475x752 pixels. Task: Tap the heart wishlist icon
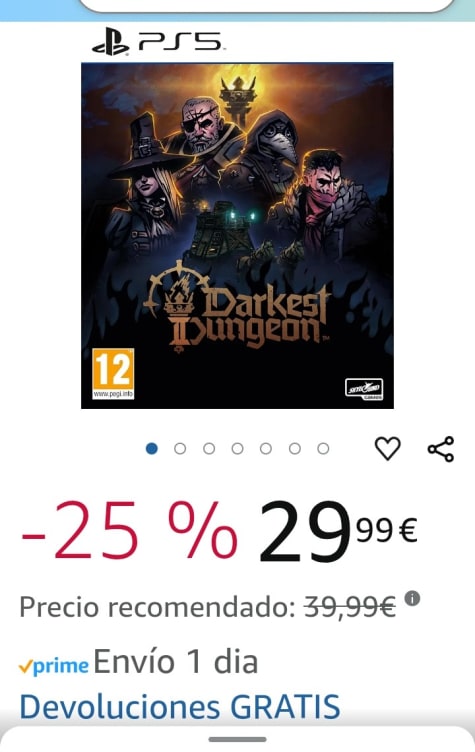[x=387, y=448]
